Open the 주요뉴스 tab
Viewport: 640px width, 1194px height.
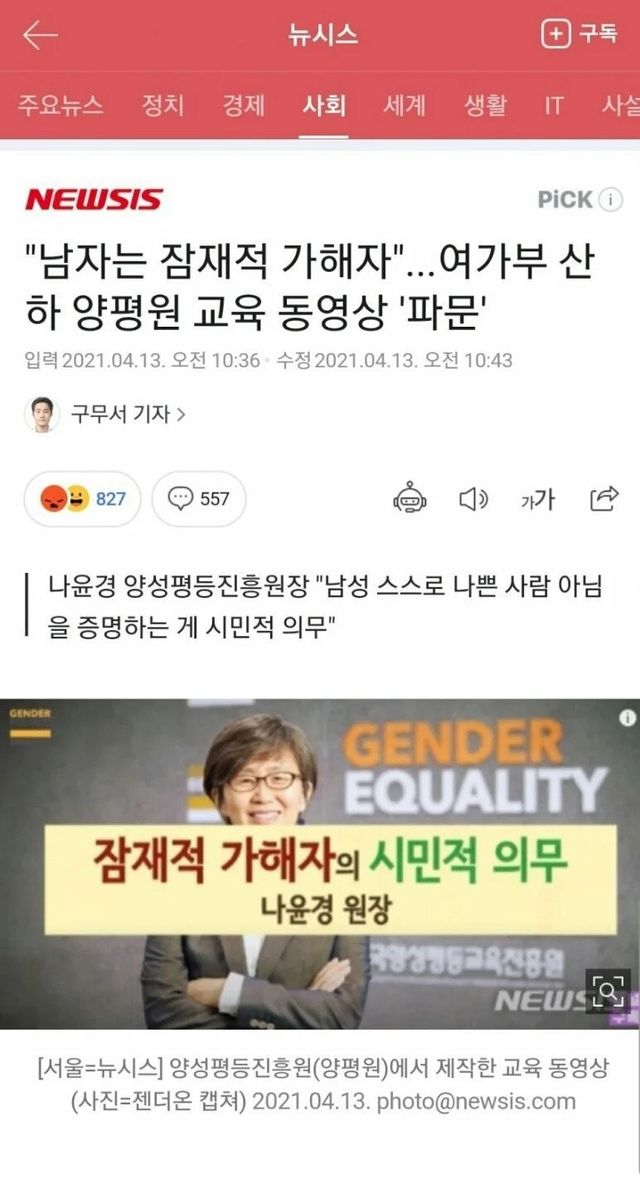tap(60, 105)
